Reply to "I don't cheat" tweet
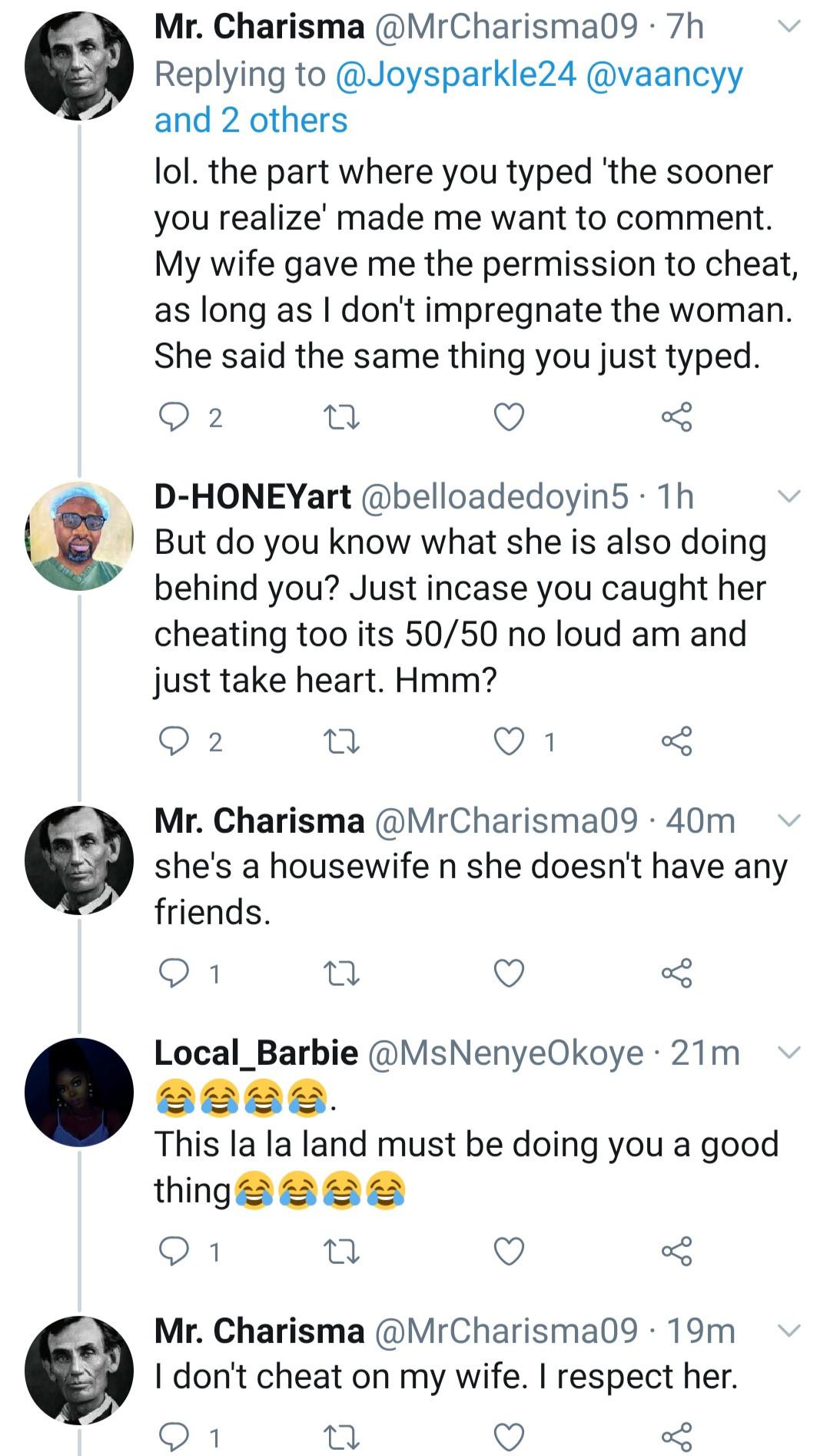Image resolution: width=830 pixels, height=1456 pixels. click(x=174, y=1436)
